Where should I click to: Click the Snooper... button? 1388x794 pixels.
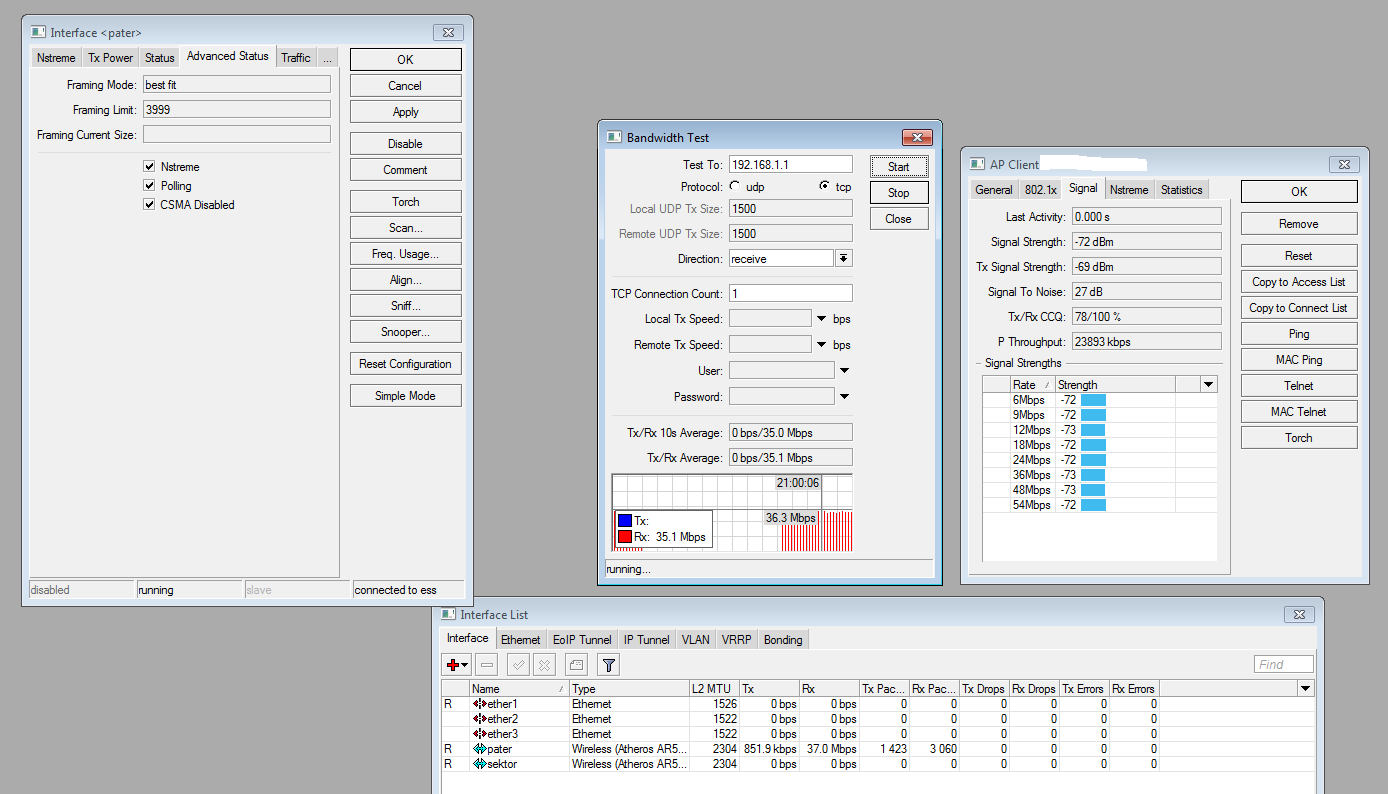(x=405, y=332)
